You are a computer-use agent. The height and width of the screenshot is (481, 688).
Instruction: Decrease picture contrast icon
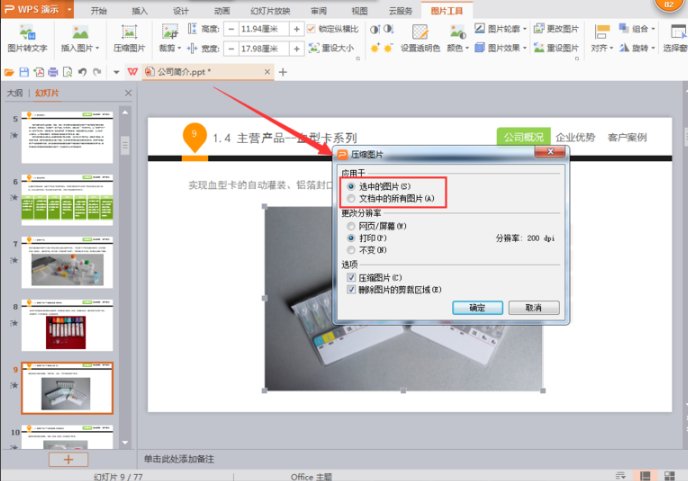[x=388, y=29]
